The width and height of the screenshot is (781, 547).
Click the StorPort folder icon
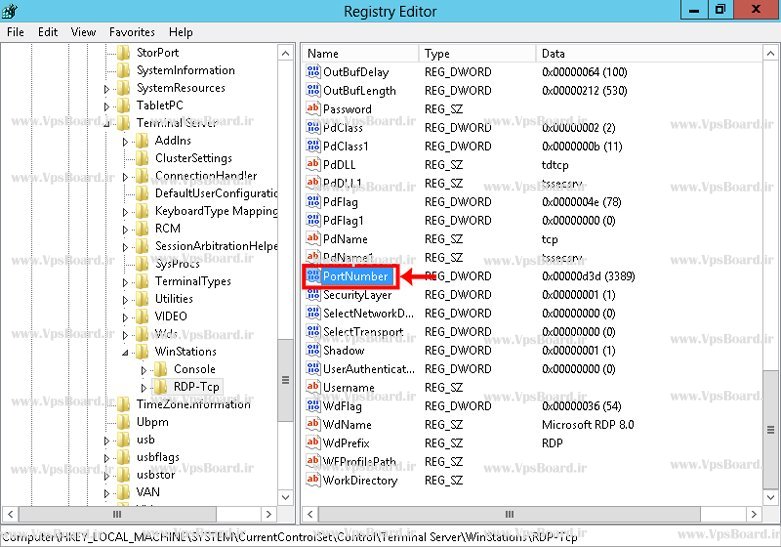pyautogui.click(x=123, y=52)
